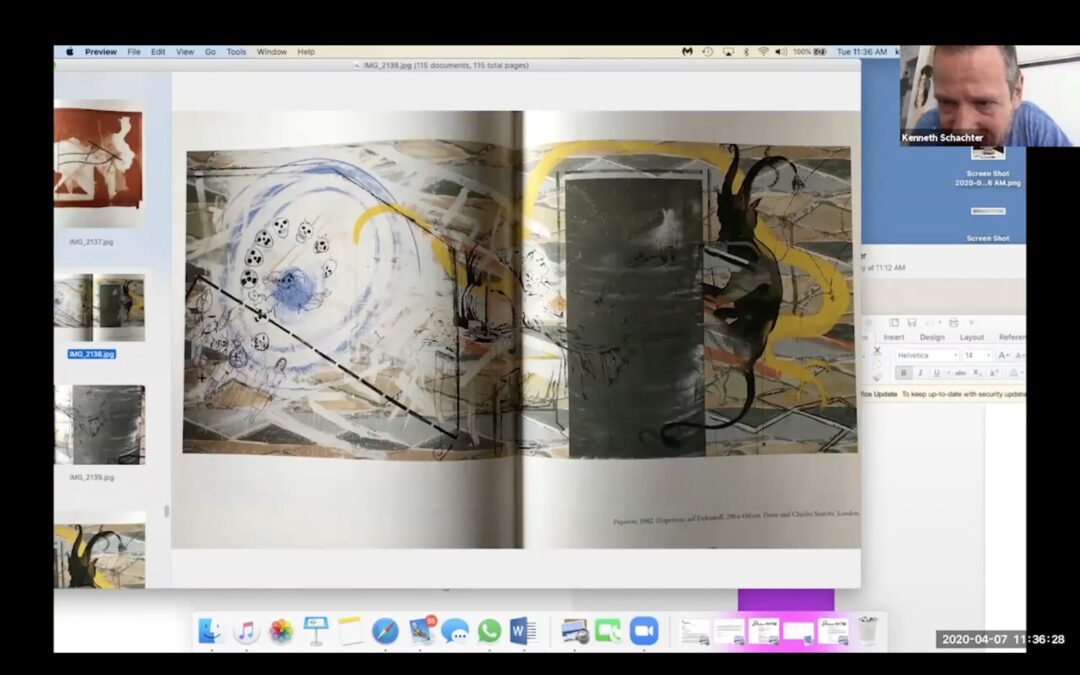Select the last partially visible sidebar thumbnail
Image resolution: width=1080 pixels, height=675 pixels.
pos(99,555)
